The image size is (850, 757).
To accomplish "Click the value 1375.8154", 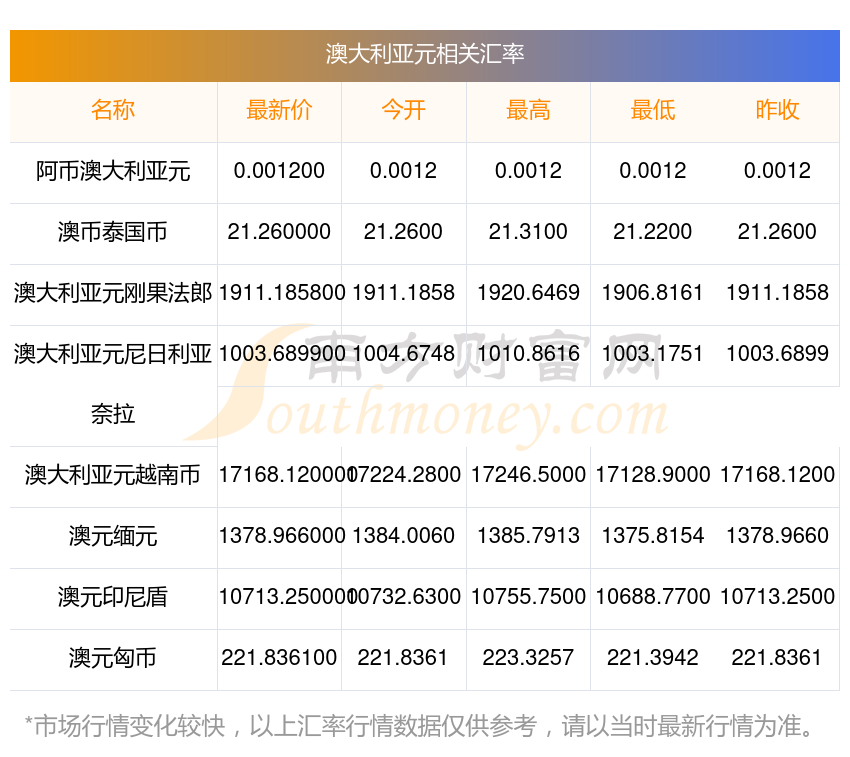I will [653, 536].
